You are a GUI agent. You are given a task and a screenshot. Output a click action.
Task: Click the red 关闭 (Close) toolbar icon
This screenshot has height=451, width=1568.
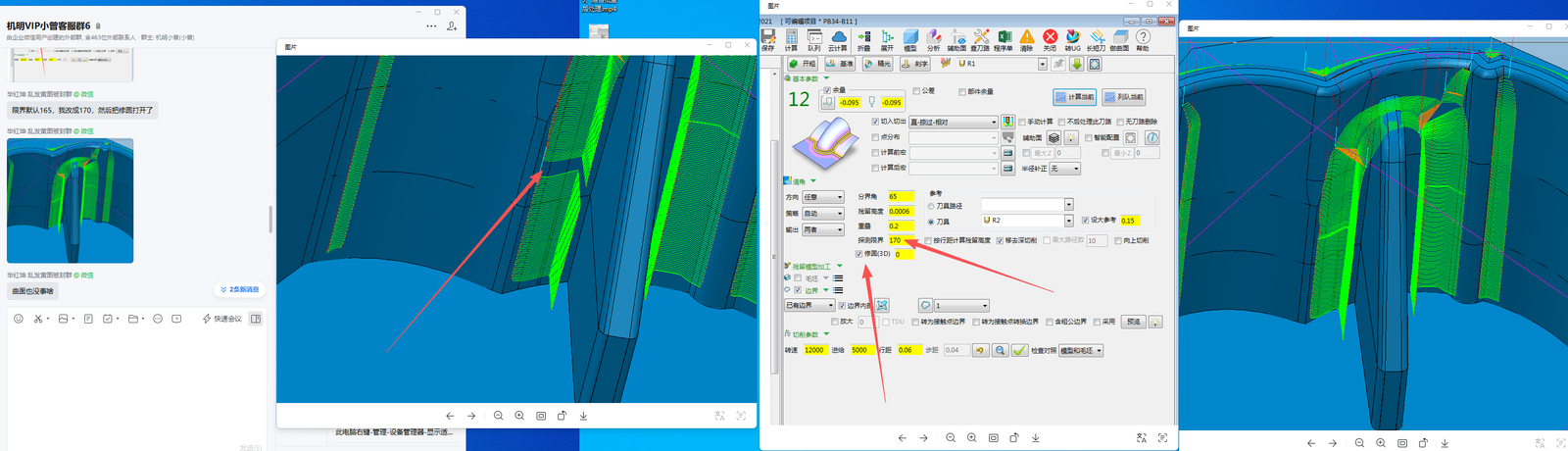[x=1050, y=39]
